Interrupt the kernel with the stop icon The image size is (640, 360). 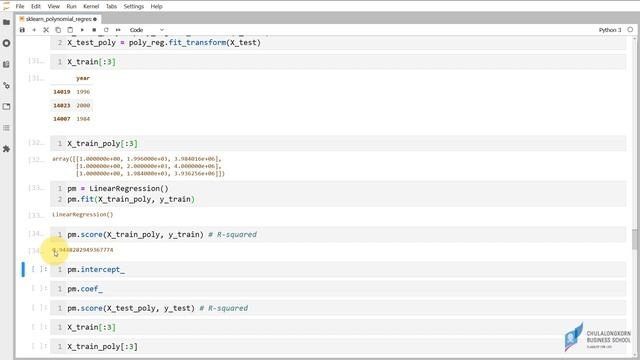coord(94,30)
